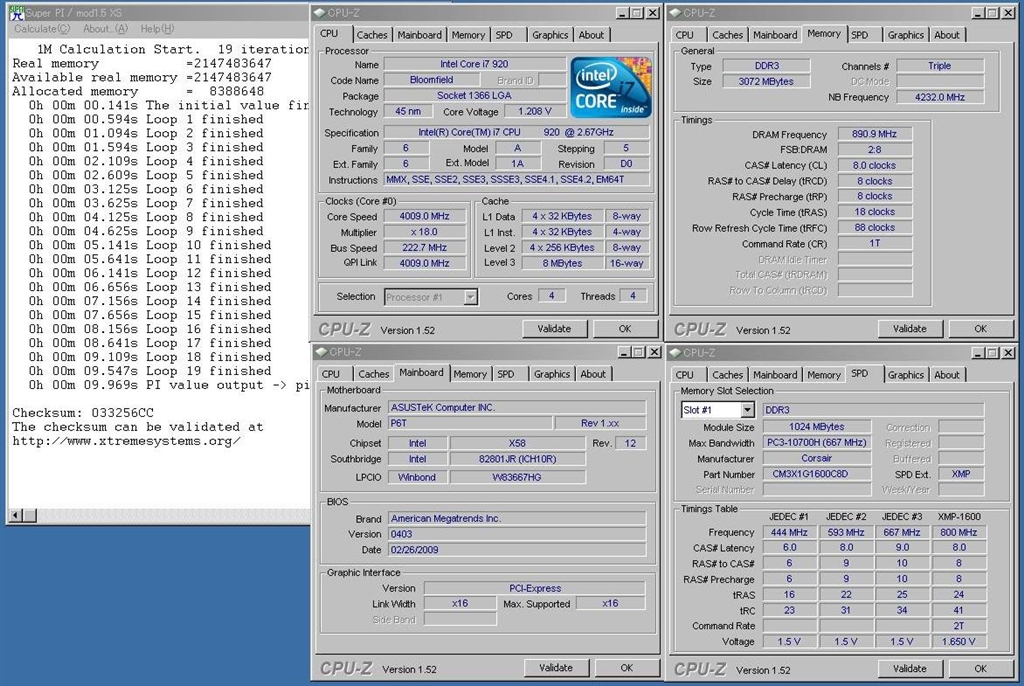Screen dimensions: 1024x686
Task: Switch to Memory tab in the CPU-Z CPU window
Action: 468,35
